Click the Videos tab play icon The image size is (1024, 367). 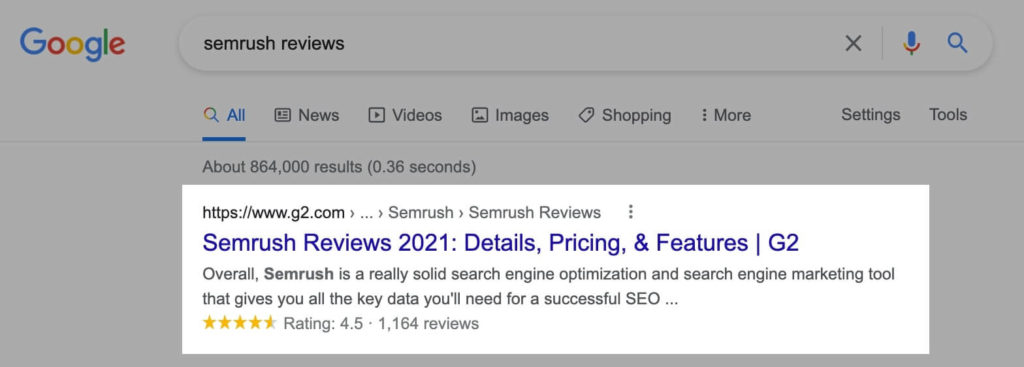(x=376, y=116)
